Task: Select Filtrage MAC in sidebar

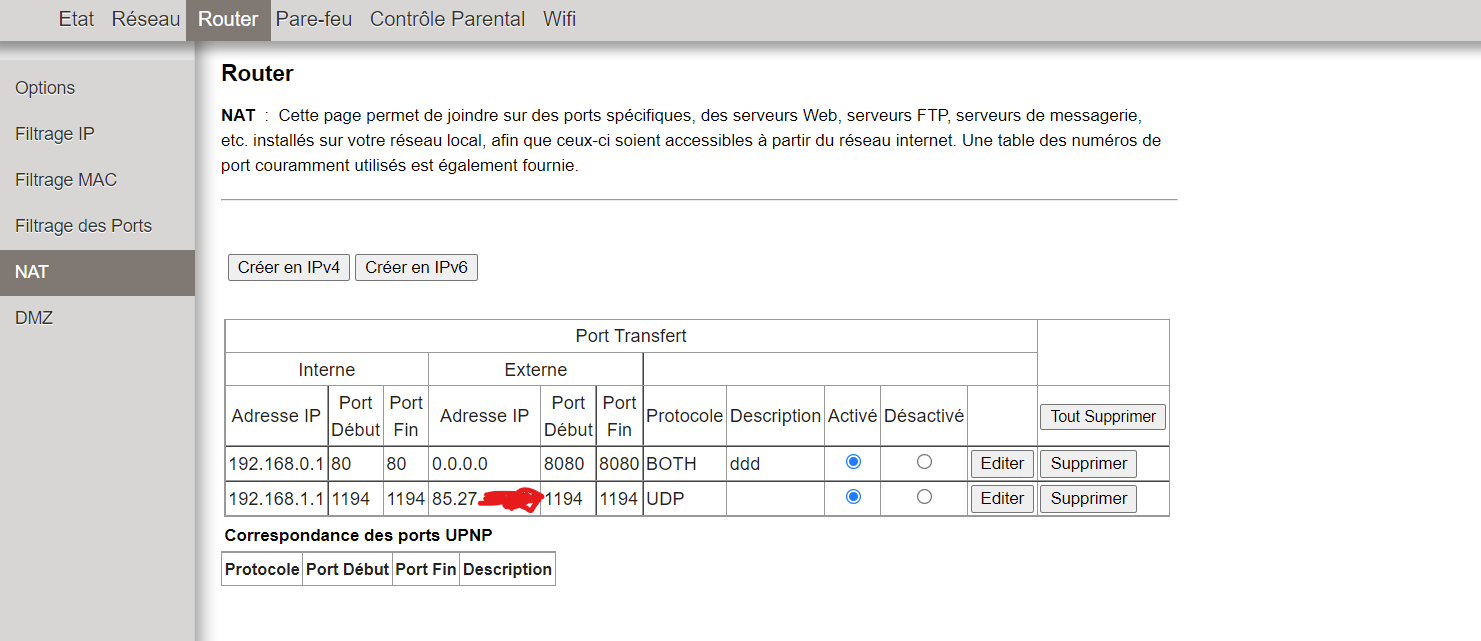Action: (66, 180)
